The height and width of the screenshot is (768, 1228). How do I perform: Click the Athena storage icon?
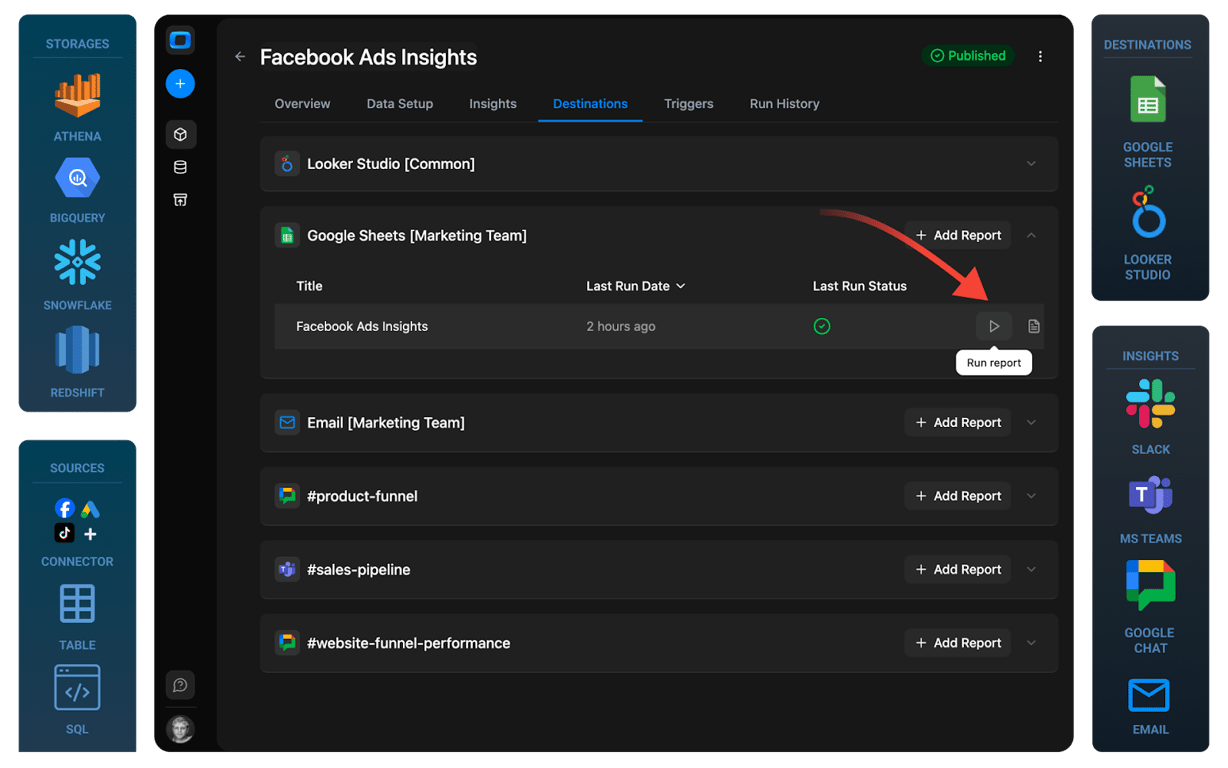tap(77, 97)
